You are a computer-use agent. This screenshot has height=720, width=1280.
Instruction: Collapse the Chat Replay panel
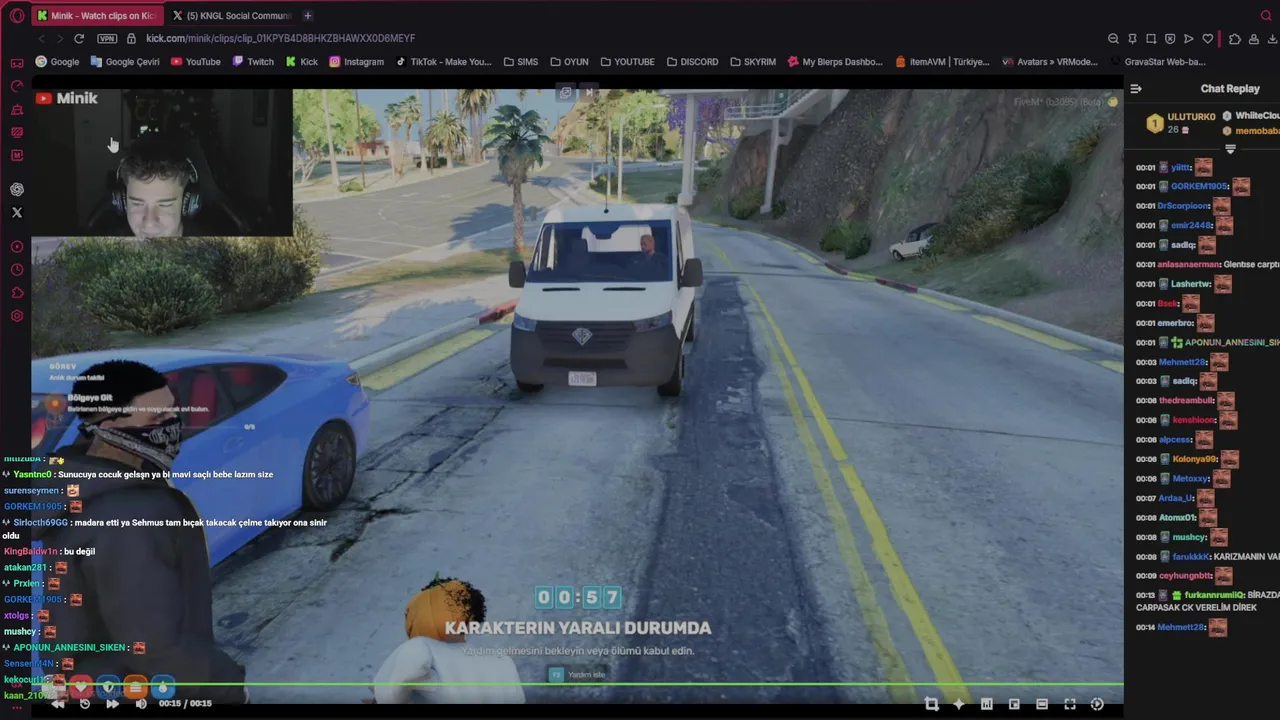(x=1136, y=89)
